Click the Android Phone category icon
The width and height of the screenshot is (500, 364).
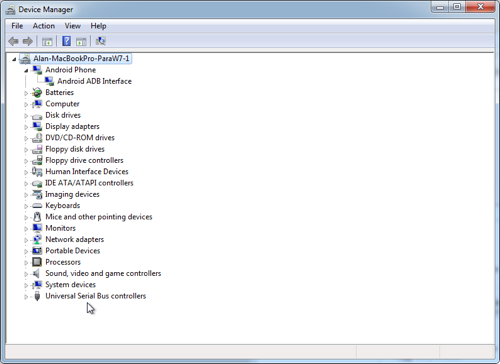point(37,70)
